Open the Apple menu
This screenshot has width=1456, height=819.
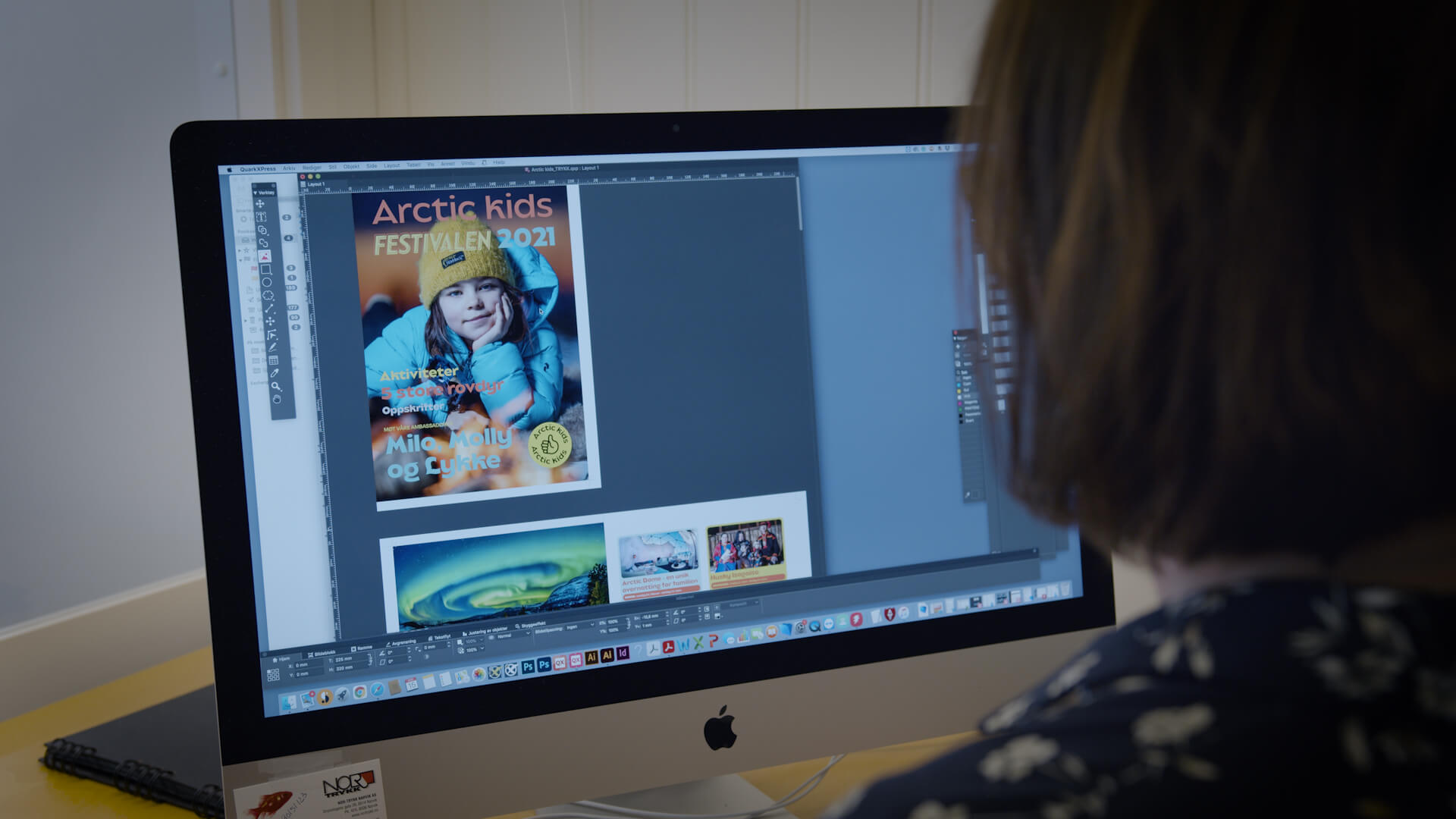coord(231,170)
